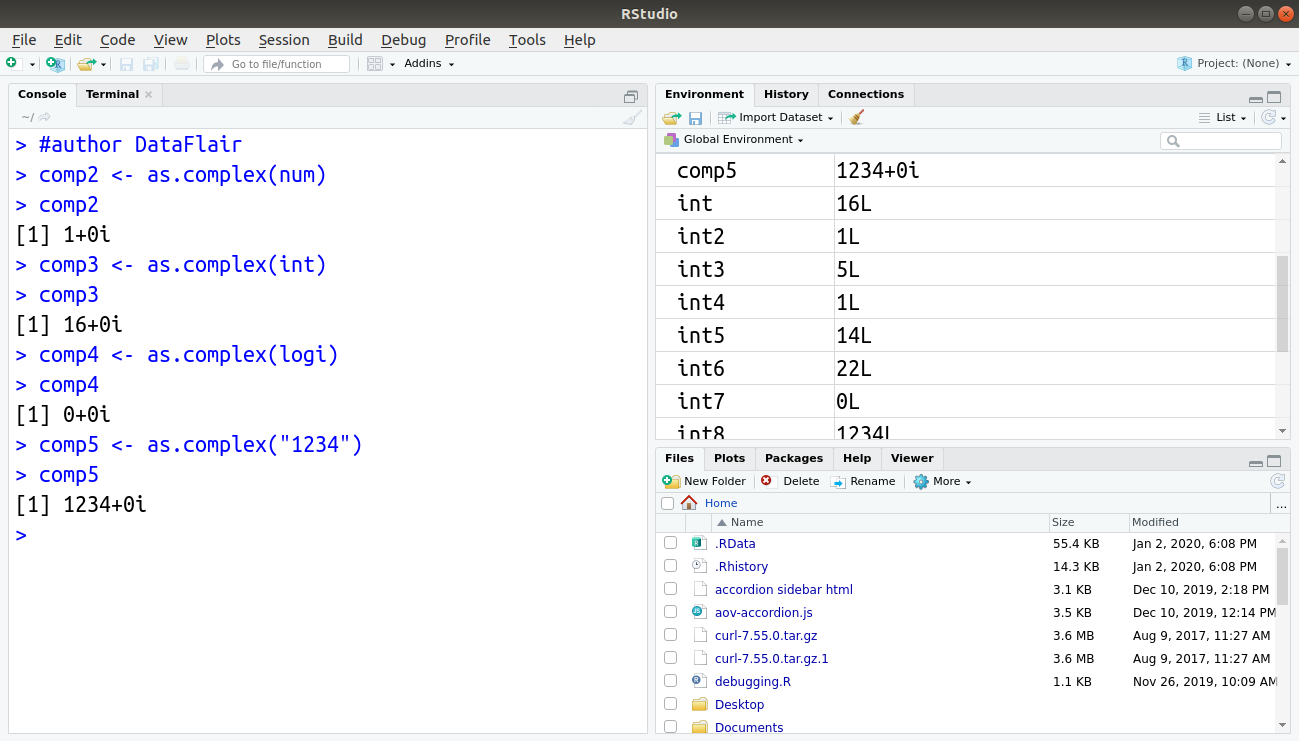
Task: Sort files by the Name column header
Action: [x=880, y=522]
